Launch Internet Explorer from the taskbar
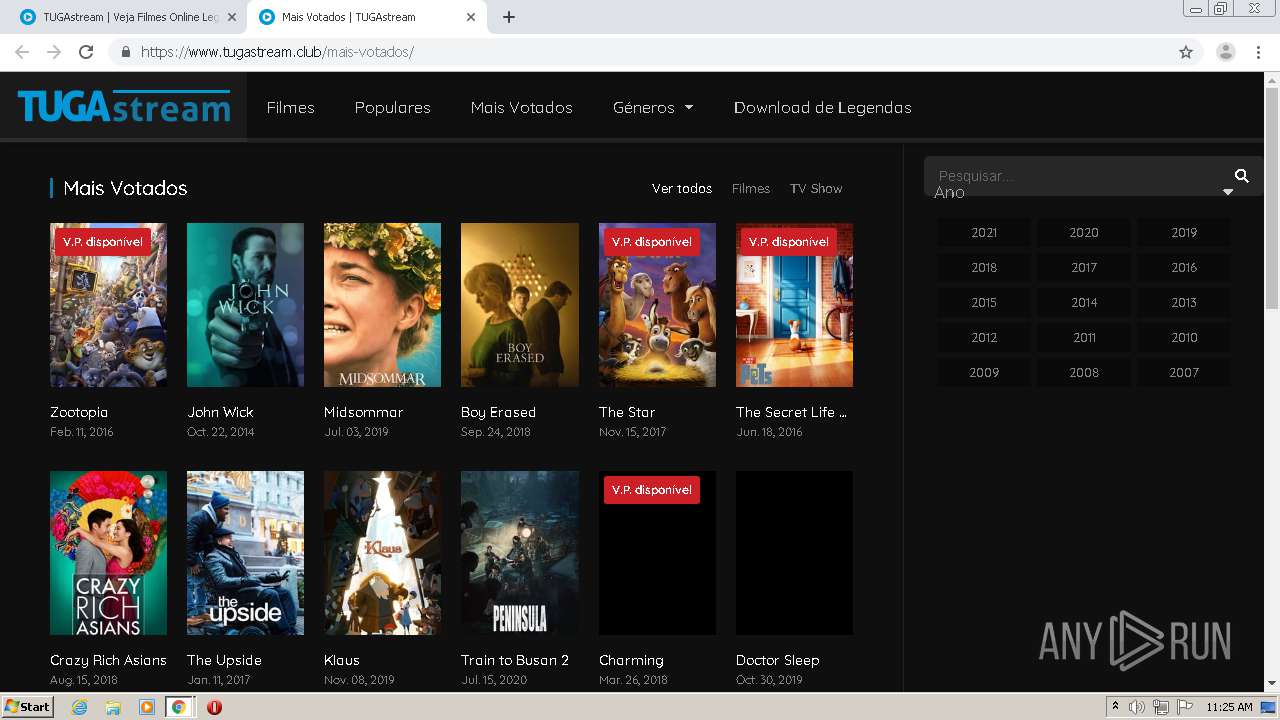The width and height of the screenshot is (1280, 720). click(79, 707)
